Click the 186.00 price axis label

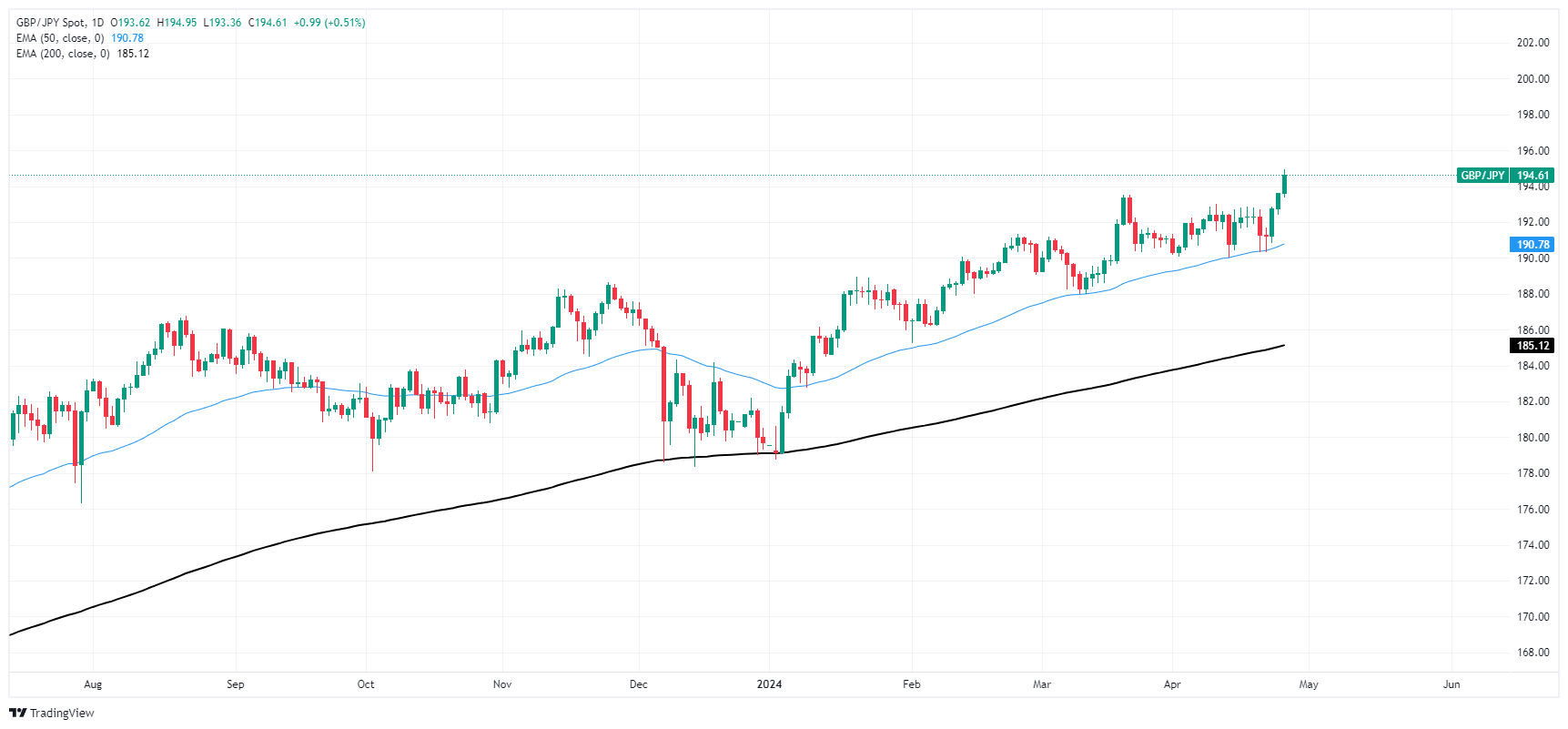point(1533,330)
